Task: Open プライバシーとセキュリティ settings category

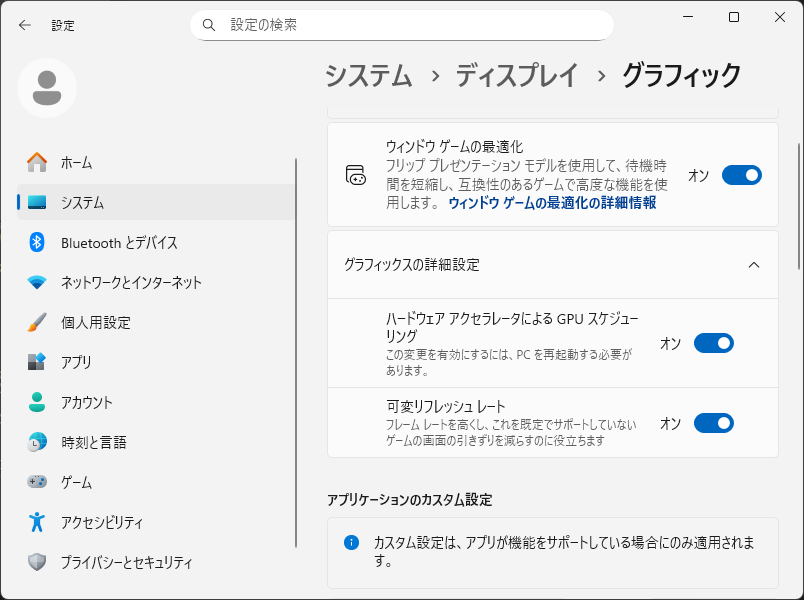Action: point(126,562)
